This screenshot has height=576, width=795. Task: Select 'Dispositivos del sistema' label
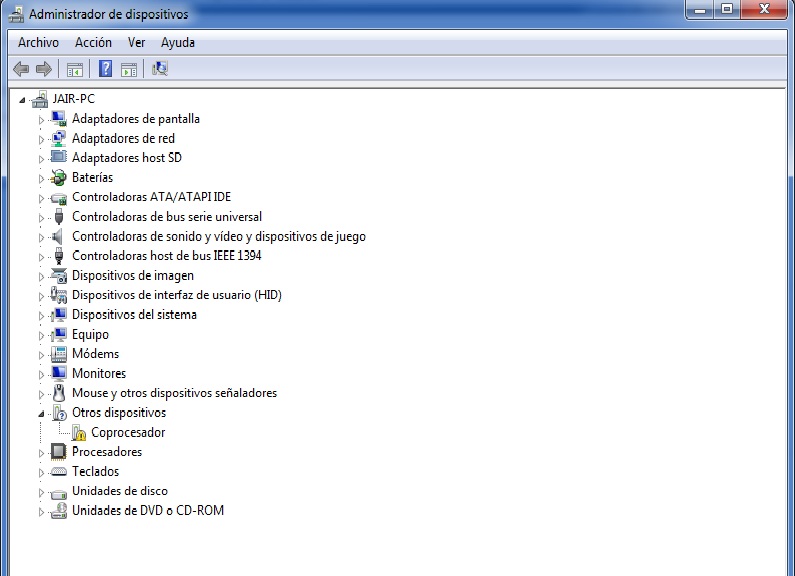click(x=134, y=315)
